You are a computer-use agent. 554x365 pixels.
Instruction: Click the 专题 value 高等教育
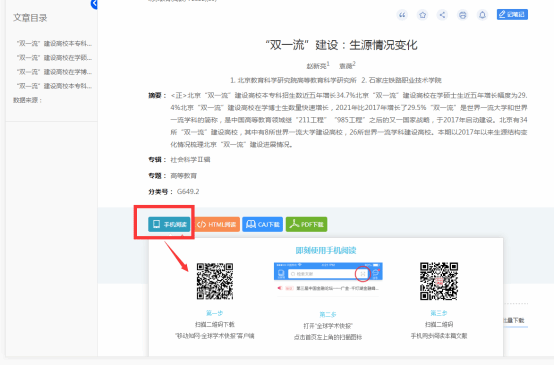click(184, 176)
